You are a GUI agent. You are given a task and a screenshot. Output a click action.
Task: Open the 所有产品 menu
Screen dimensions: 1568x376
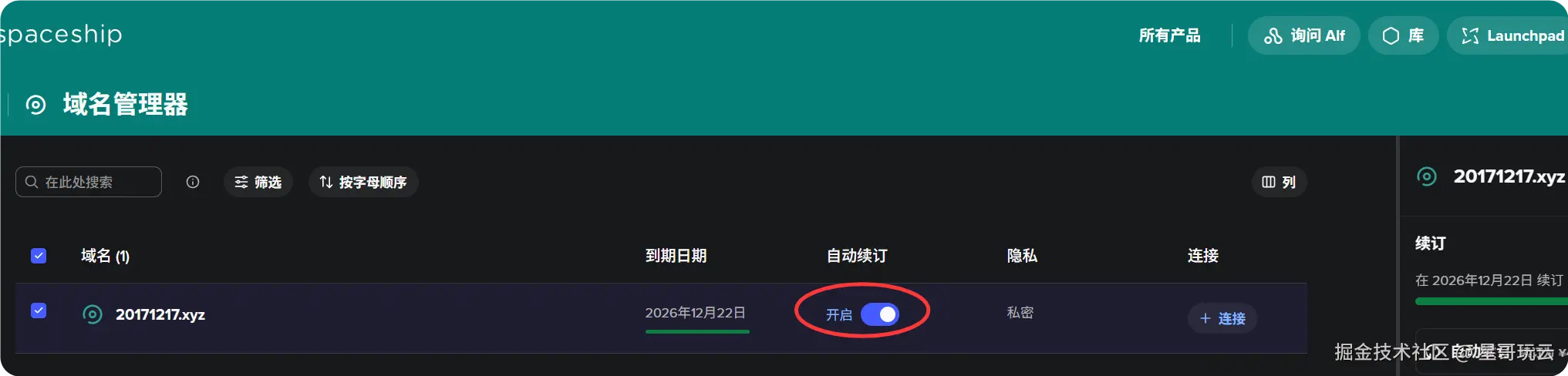click(1169, 35)
